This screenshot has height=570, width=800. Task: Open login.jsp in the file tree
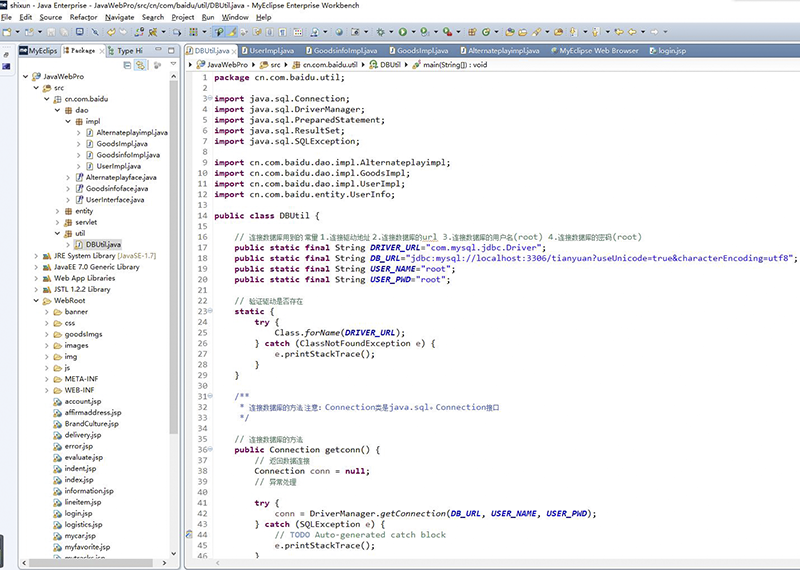[78, 513]
